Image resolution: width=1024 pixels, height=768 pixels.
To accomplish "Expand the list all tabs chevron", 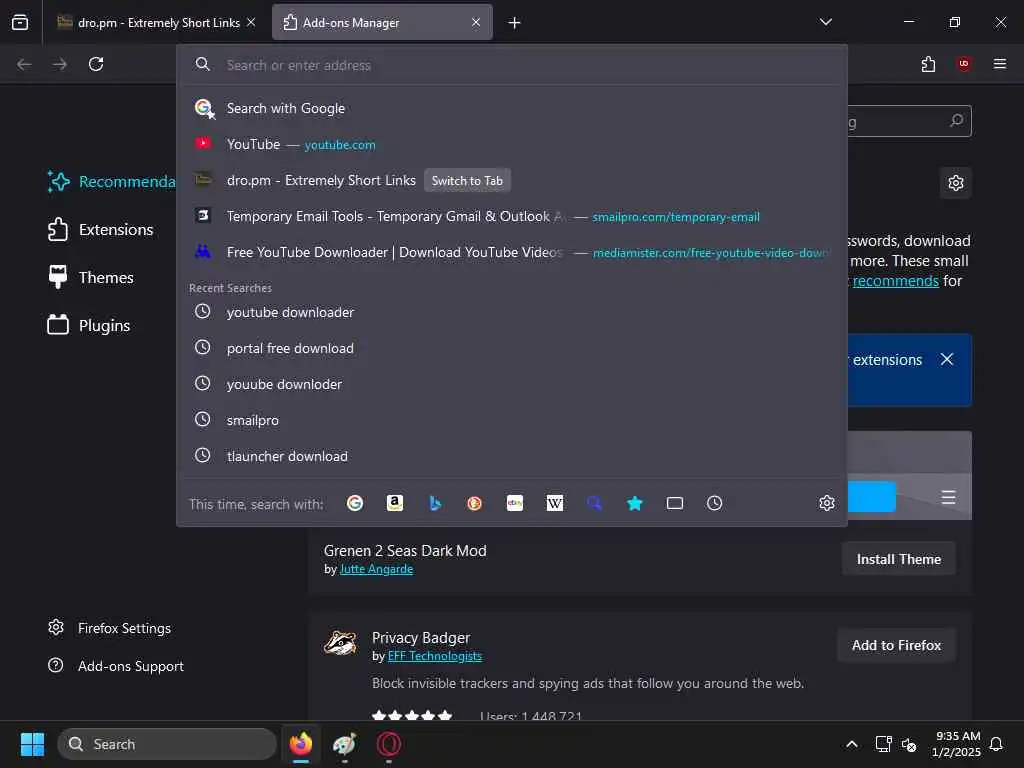I will coord(826,22).
